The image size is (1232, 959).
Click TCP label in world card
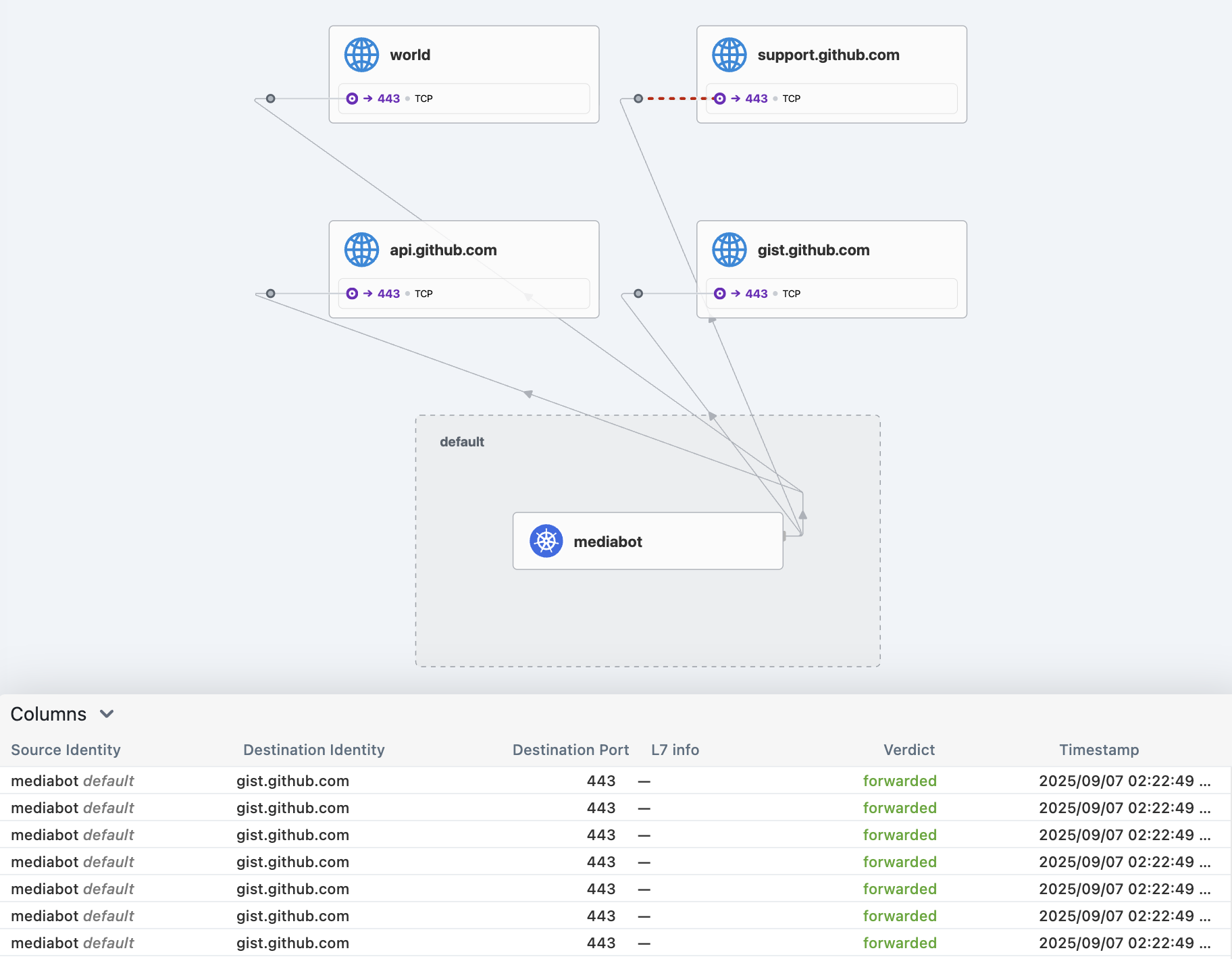pyautogui.click(x=423, y=99)
